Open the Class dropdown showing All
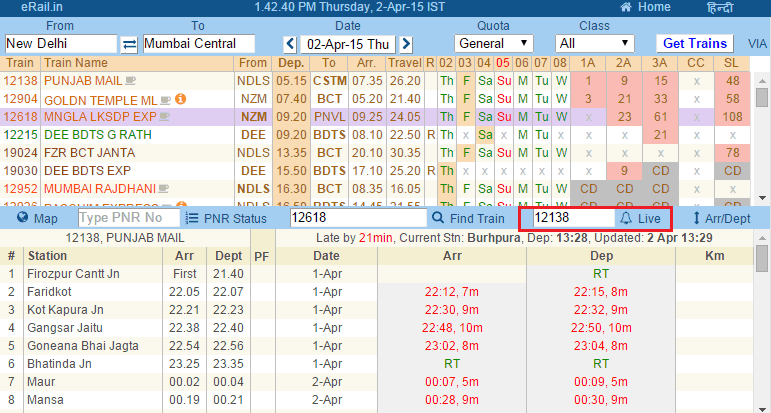Viewport: 771px width, 413px height. [x=594, y=44]
